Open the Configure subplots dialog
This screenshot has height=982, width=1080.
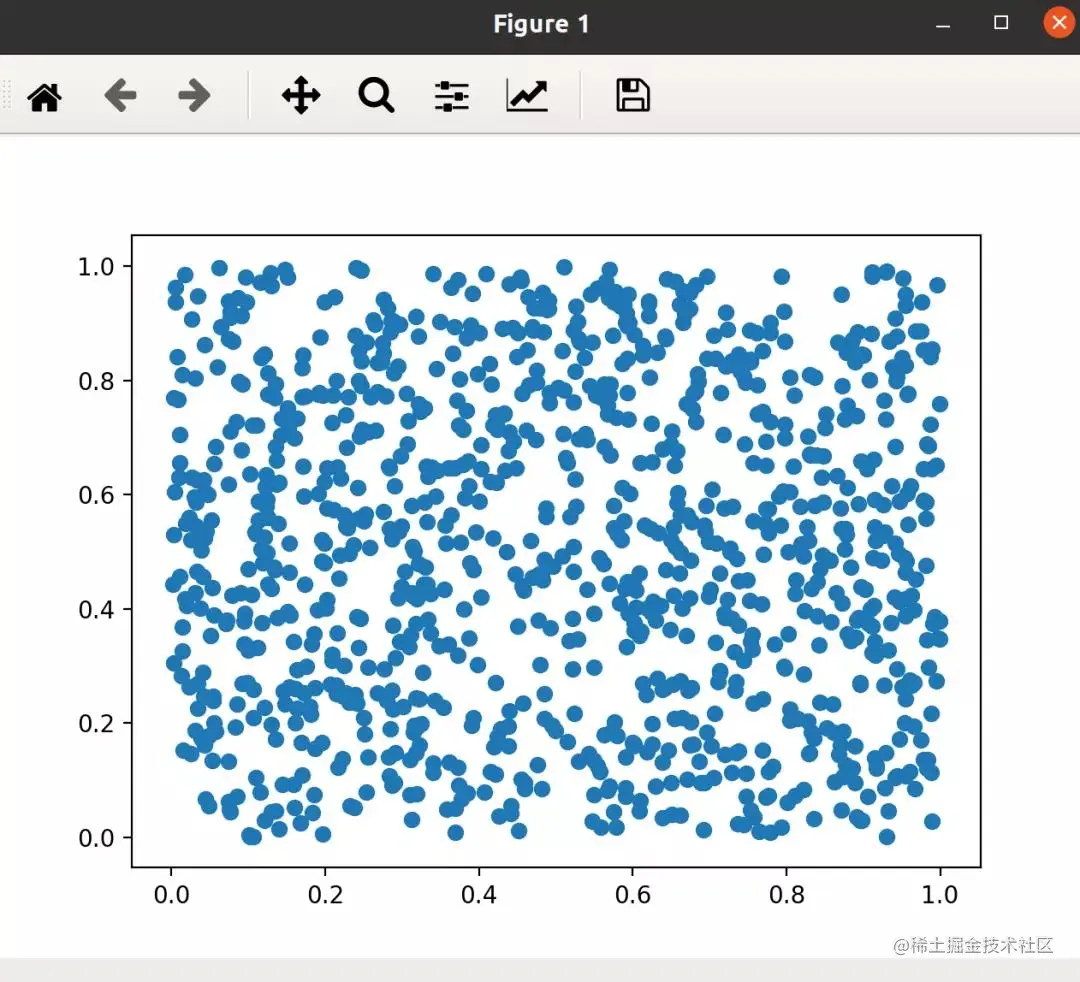[x=452, y=96]
